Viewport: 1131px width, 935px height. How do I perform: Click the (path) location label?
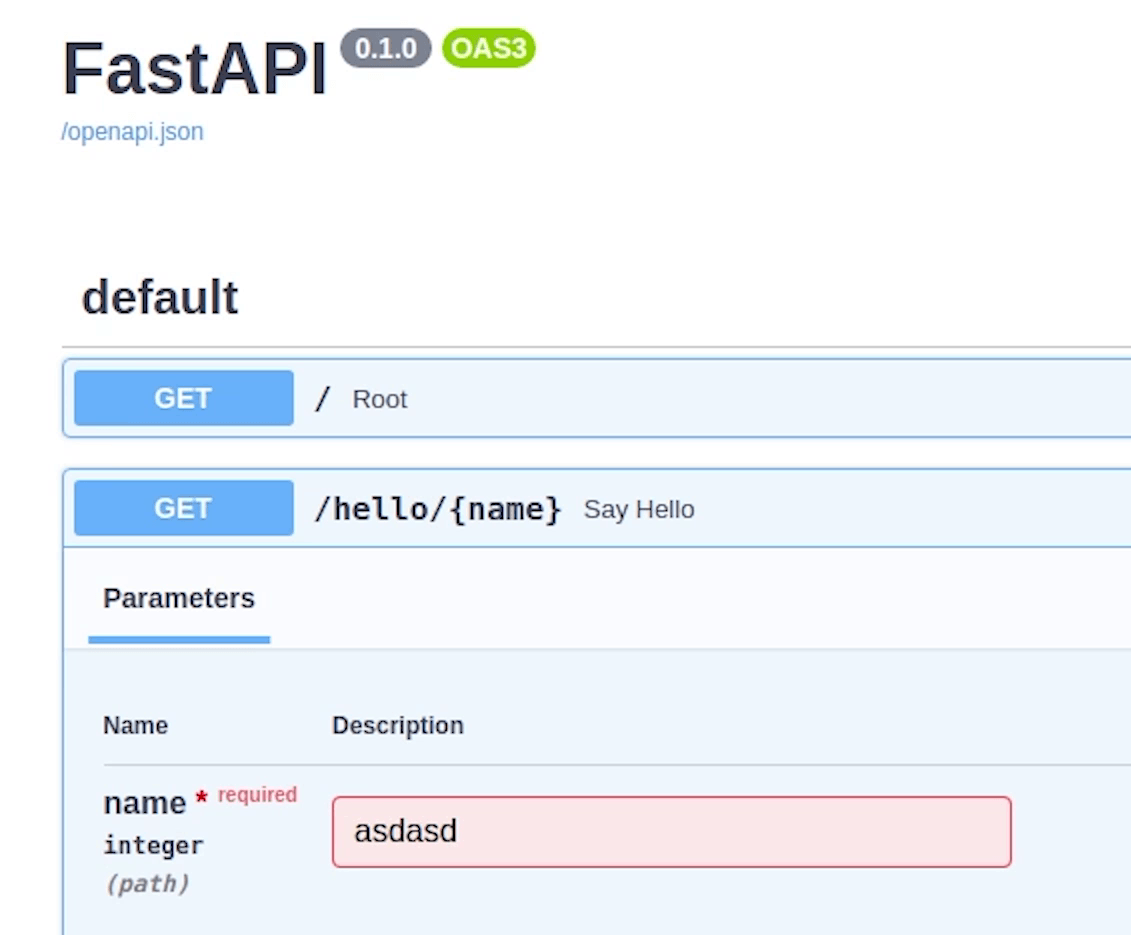147,884
